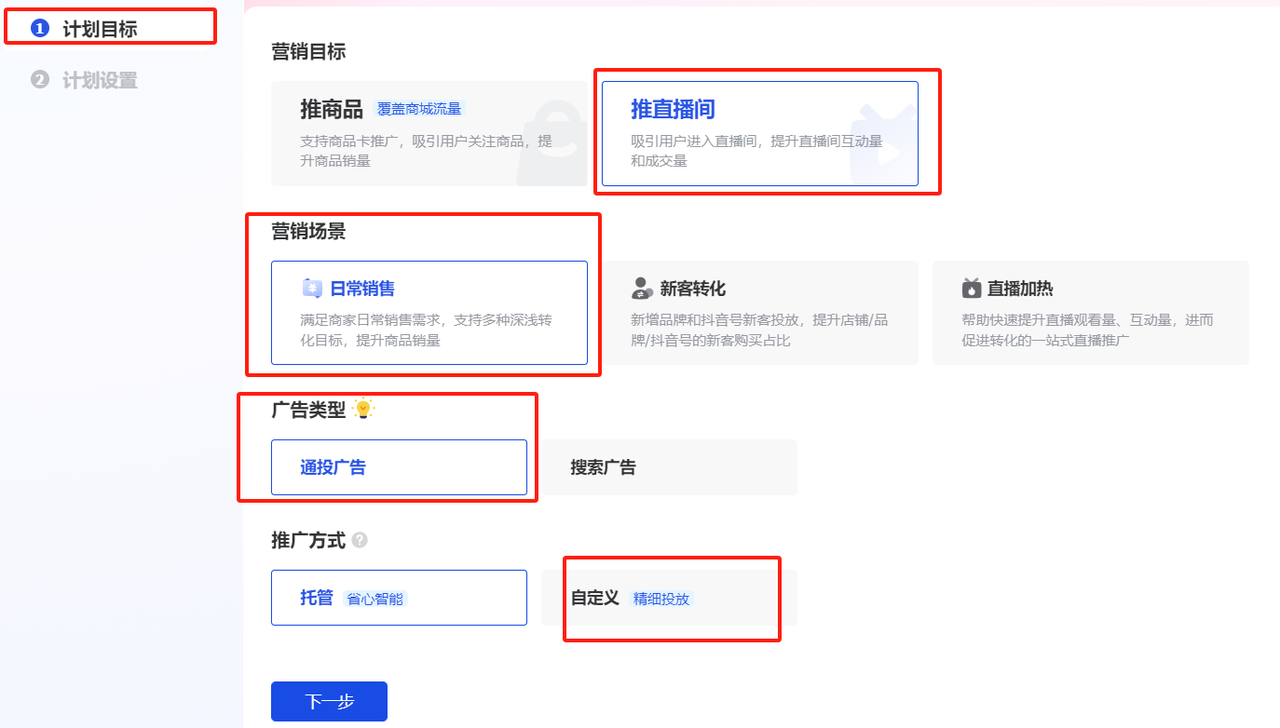The image size is (1280, 728).
Task: Select 搜索广告 ad type
Action: (670, 467)
